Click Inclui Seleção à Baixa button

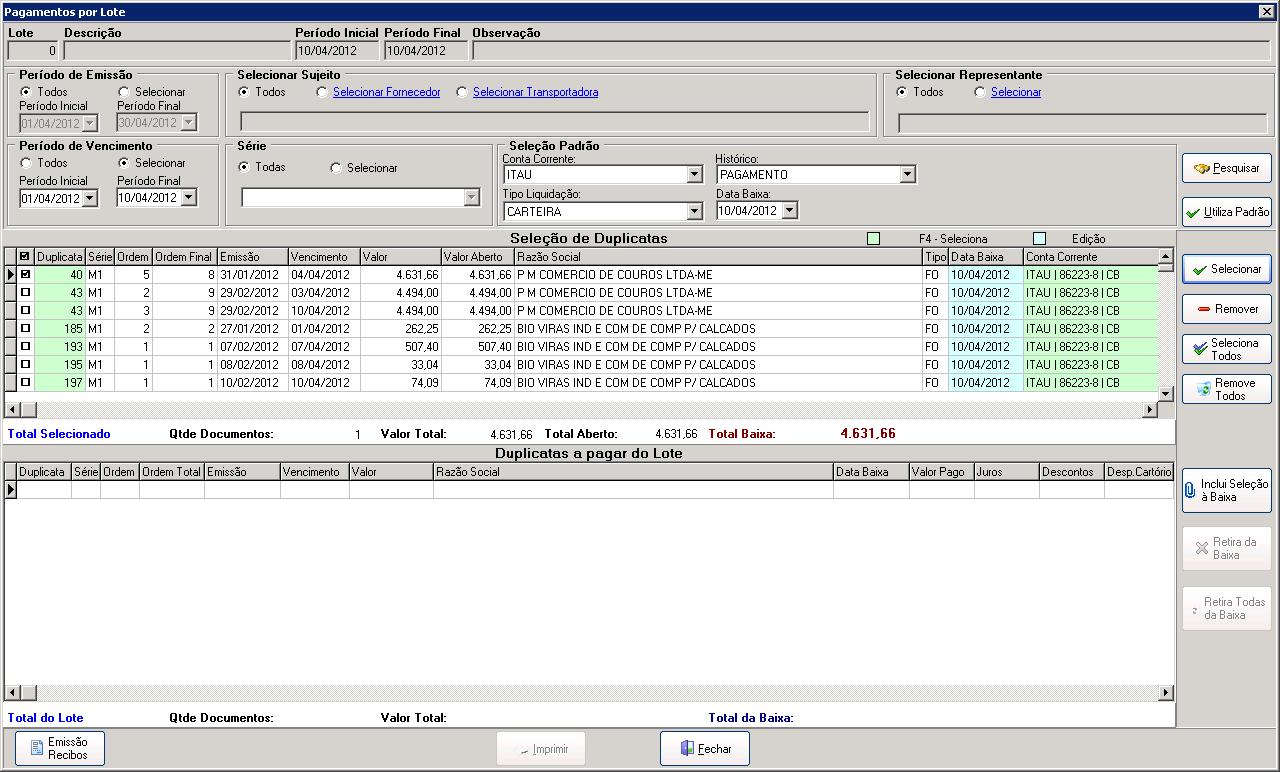point(1226,491)
